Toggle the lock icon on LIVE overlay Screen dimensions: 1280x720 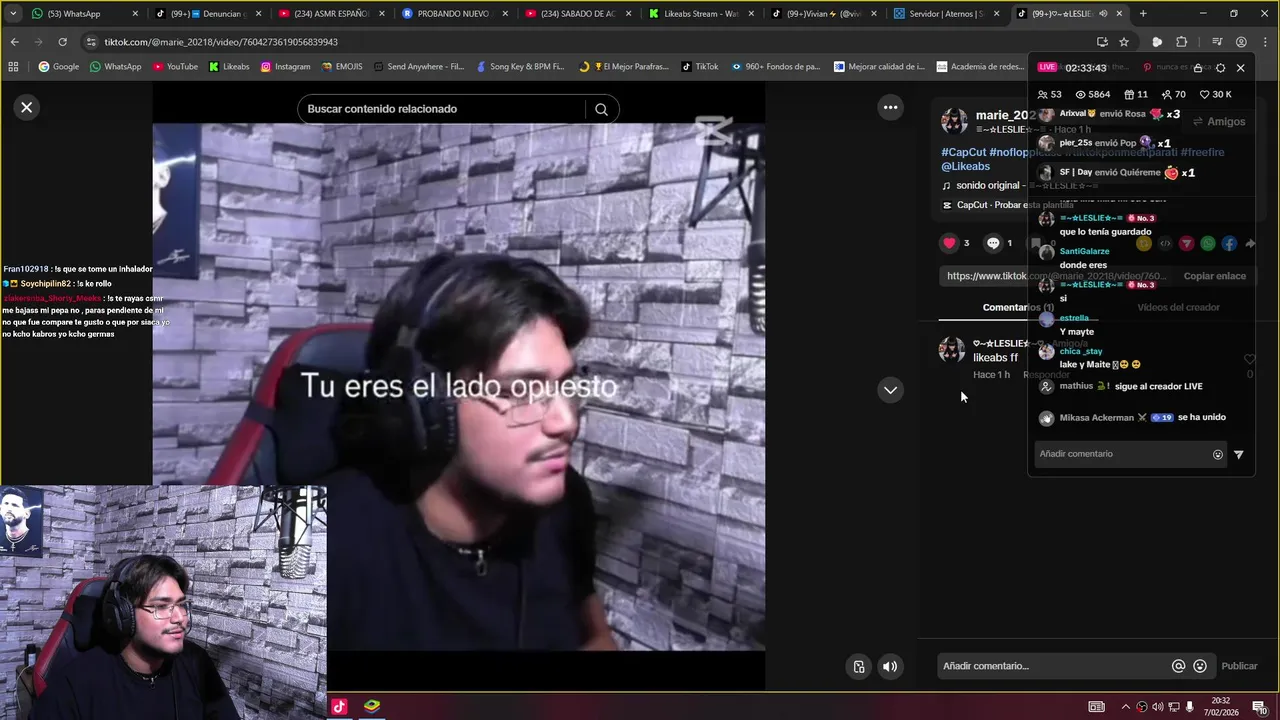(1198, 68)
